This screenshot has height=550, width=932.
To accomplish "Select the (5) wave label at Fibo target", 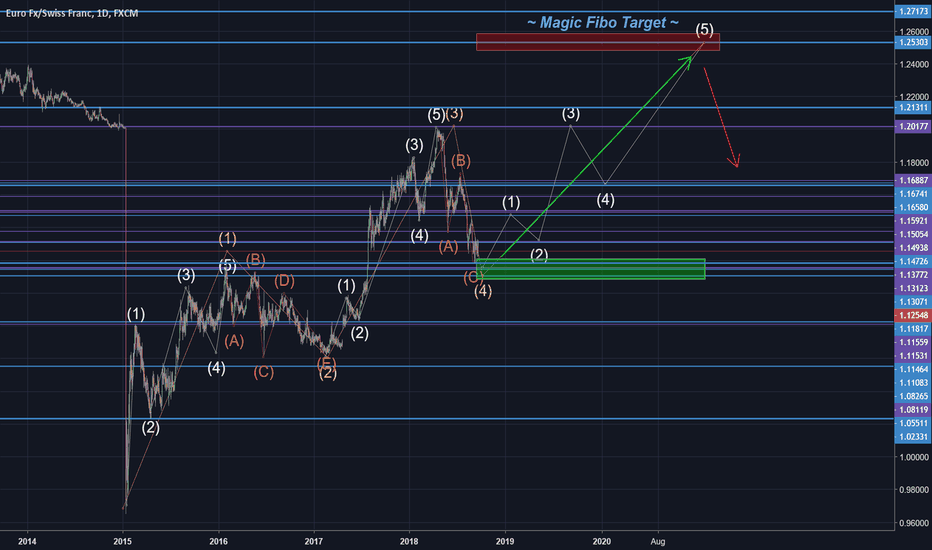I will pyautogui.click(x=704, y=29).
